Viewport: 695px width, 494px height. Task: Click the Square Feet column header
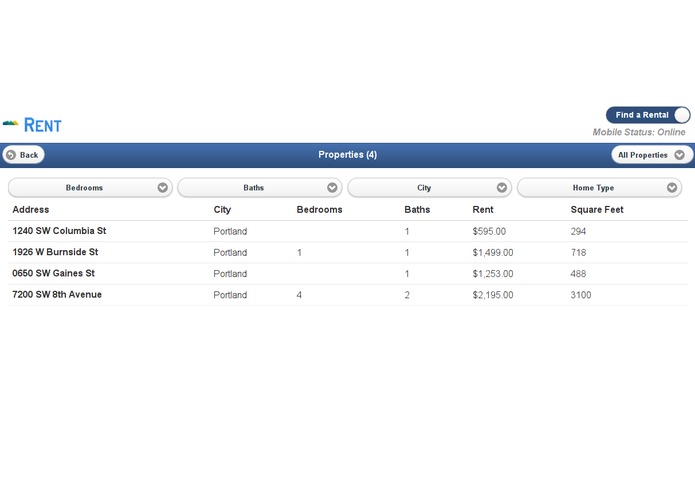click(597, 210)
